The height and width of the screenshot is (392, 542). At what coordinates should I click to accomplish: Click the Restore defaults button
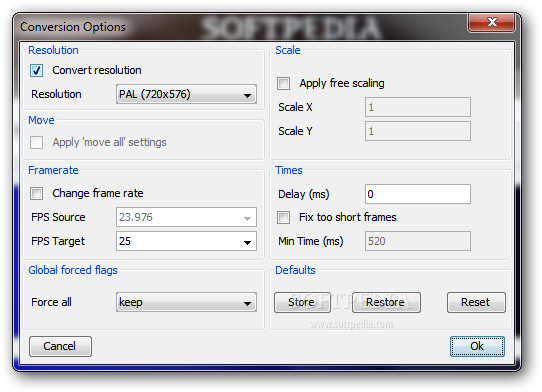pos(386,302)
